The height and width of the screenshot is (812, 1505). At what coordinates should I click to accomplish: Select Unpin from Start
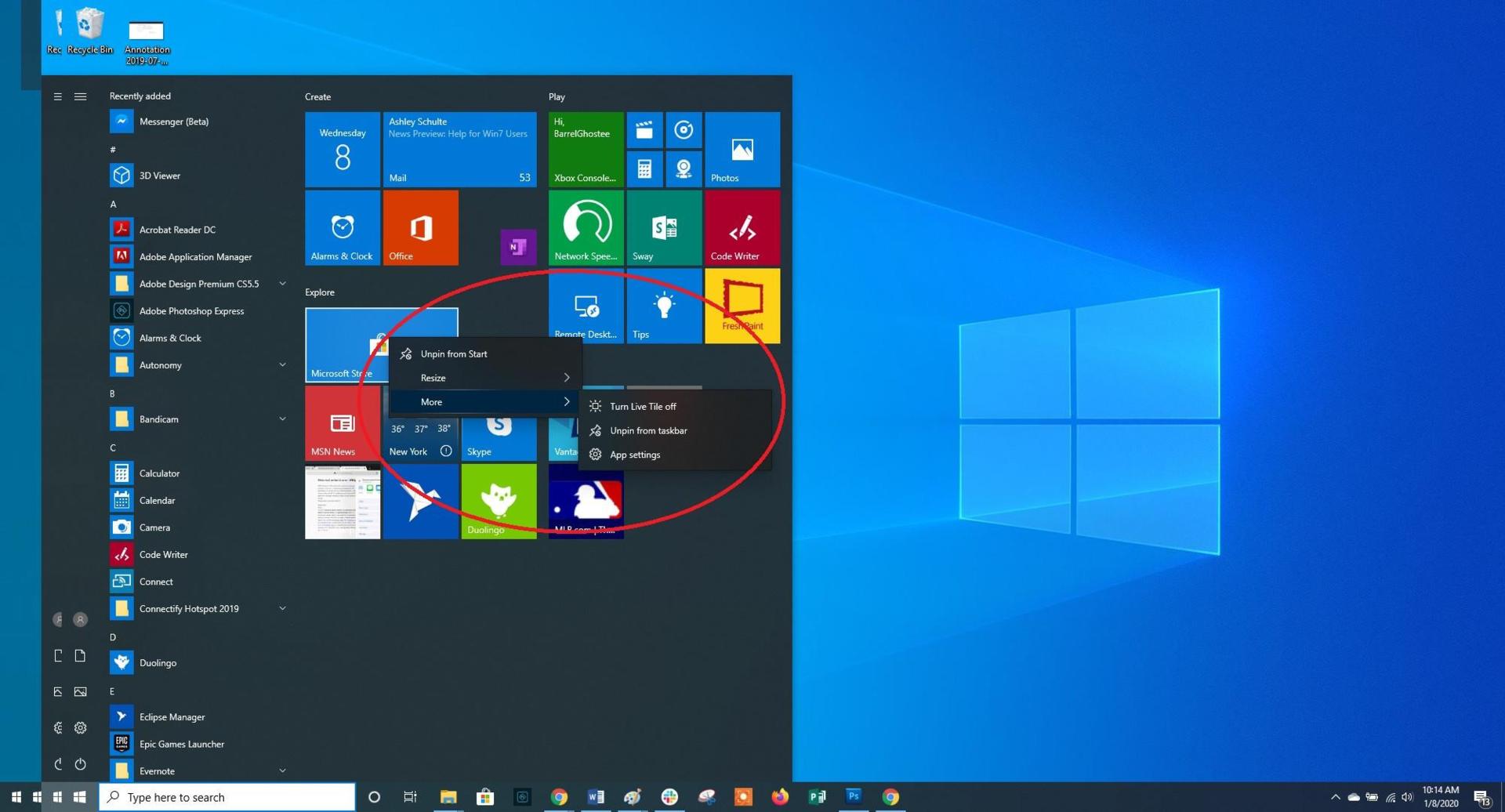(455, 353)
